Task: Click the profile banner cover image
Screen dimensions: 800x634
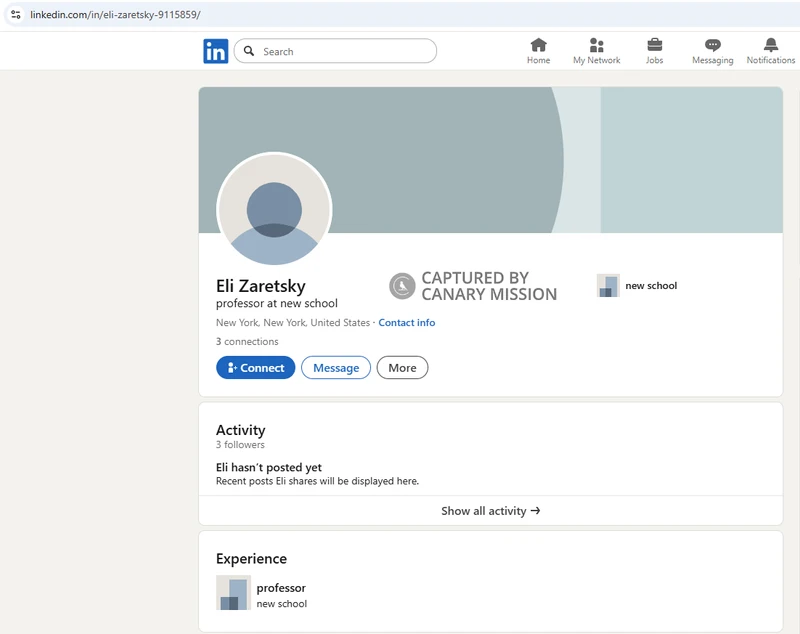Action: click(490, 160)
